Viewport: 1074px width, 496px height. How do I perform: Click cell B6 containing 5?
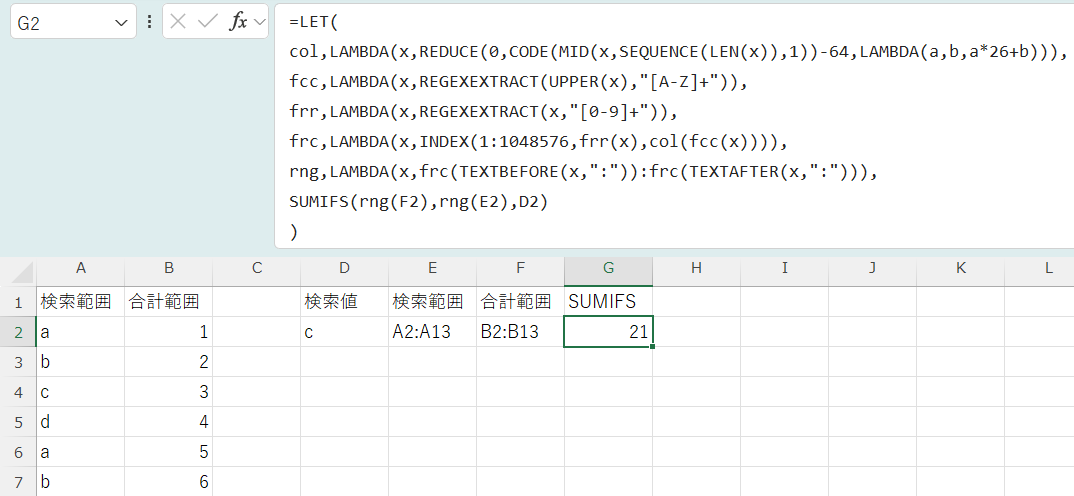[x=168, y=453]
